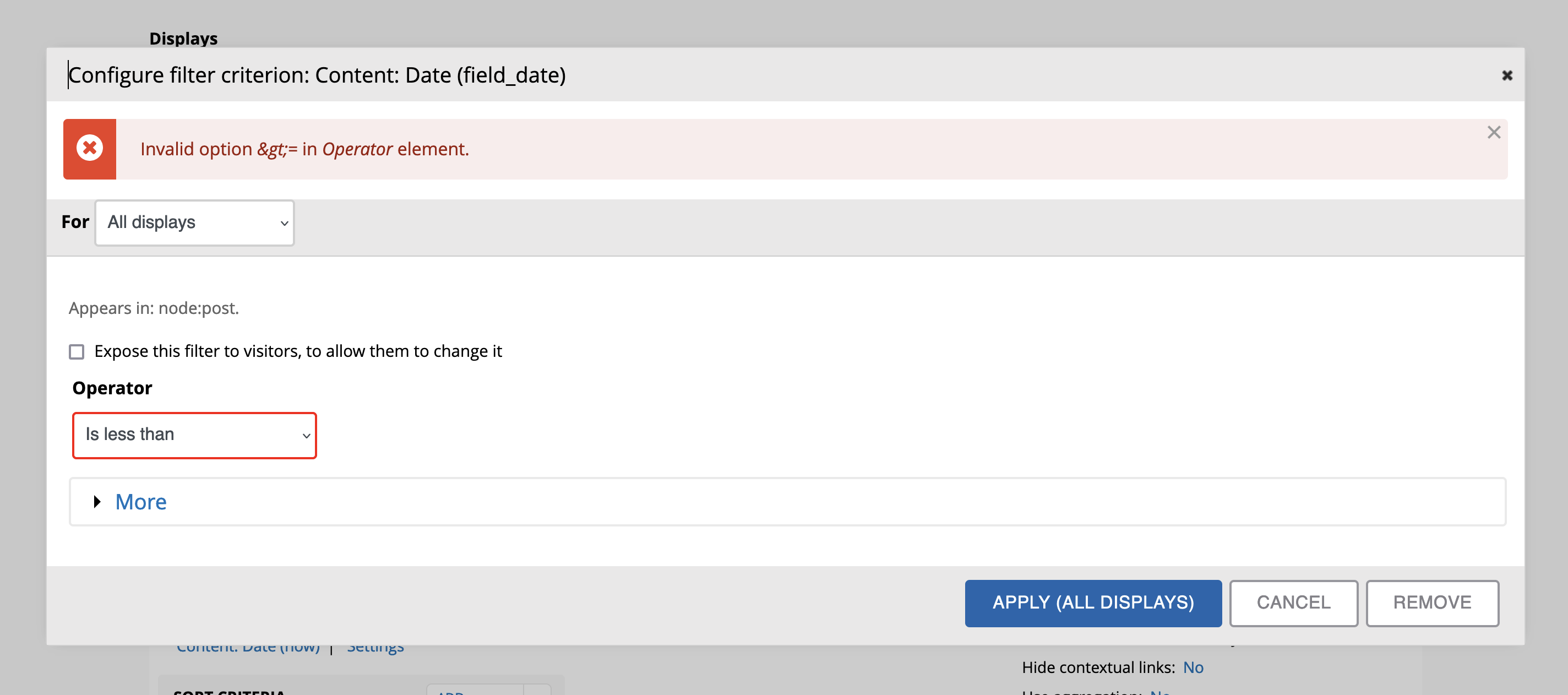This screenshot has width=1568, height=695.
Task: Click the X icon to close the dialog
Action: click(1508, 75)
